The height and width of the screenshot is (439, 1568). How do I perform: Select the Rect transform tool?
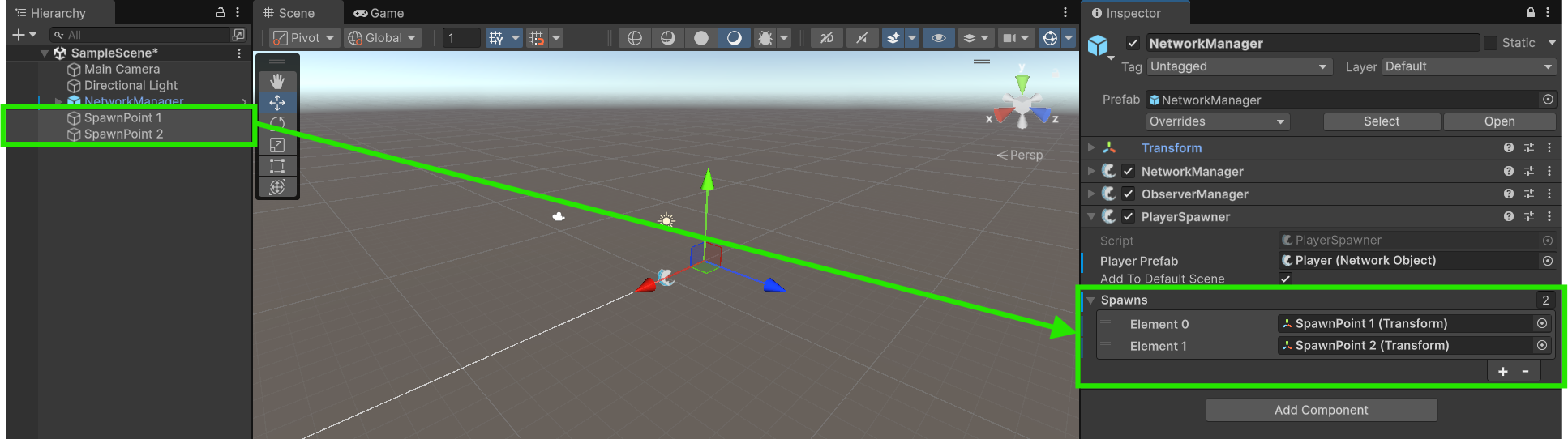pyautogui.click(x=277, y=166)
